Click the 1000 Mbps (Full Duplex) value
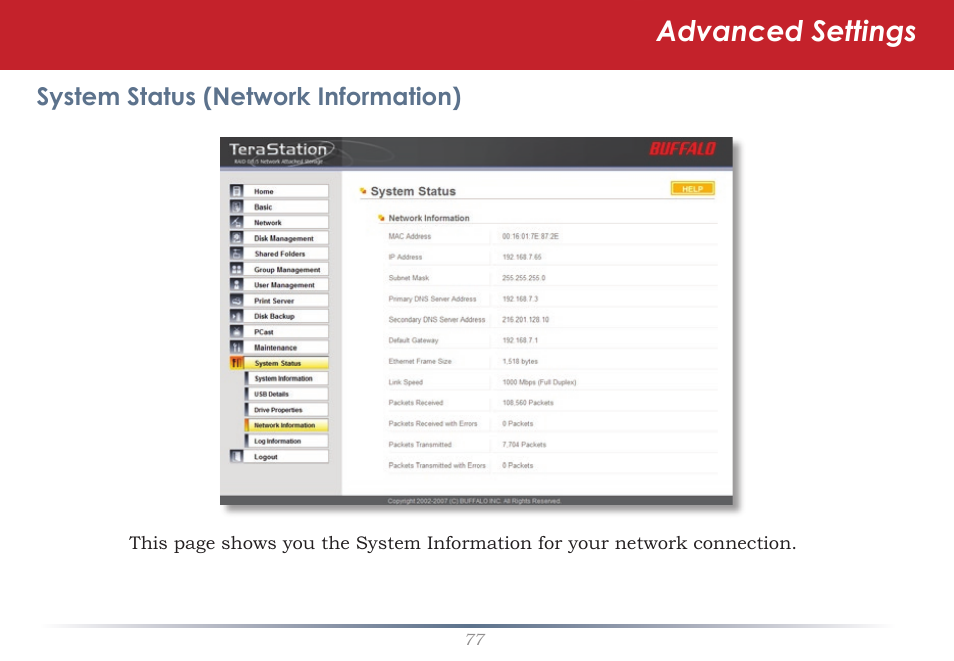Screen dimensions: 954x661 (x=539, y=382)
